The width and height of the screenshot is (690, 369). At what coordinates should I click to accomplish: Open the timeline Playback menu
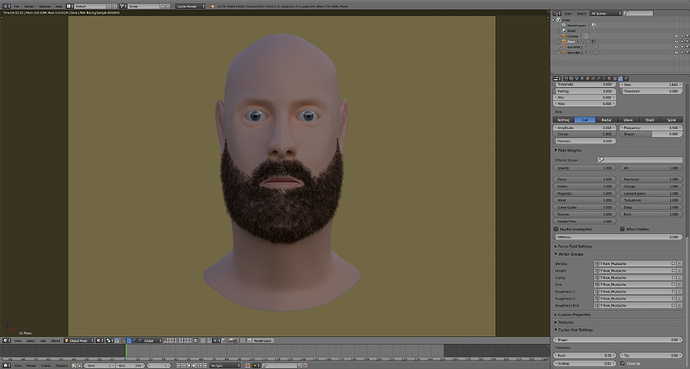click(62, 365)
